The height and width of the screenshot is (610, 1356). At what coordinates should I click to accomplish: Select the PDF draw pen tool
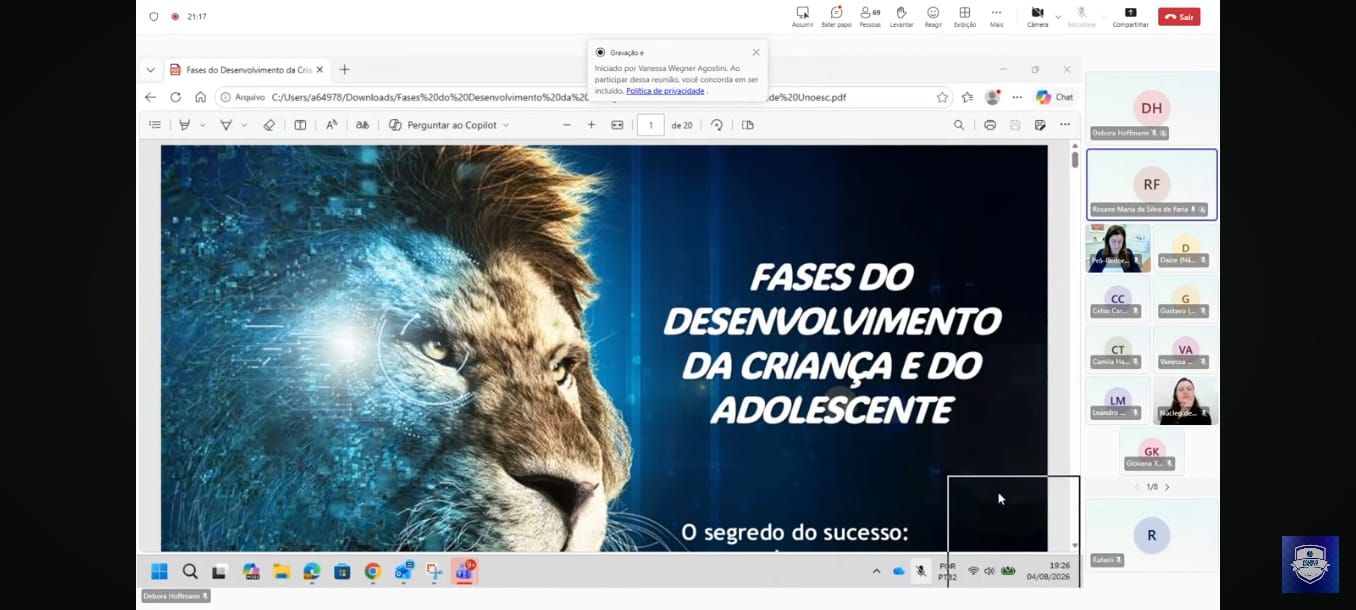click(226, 125)
